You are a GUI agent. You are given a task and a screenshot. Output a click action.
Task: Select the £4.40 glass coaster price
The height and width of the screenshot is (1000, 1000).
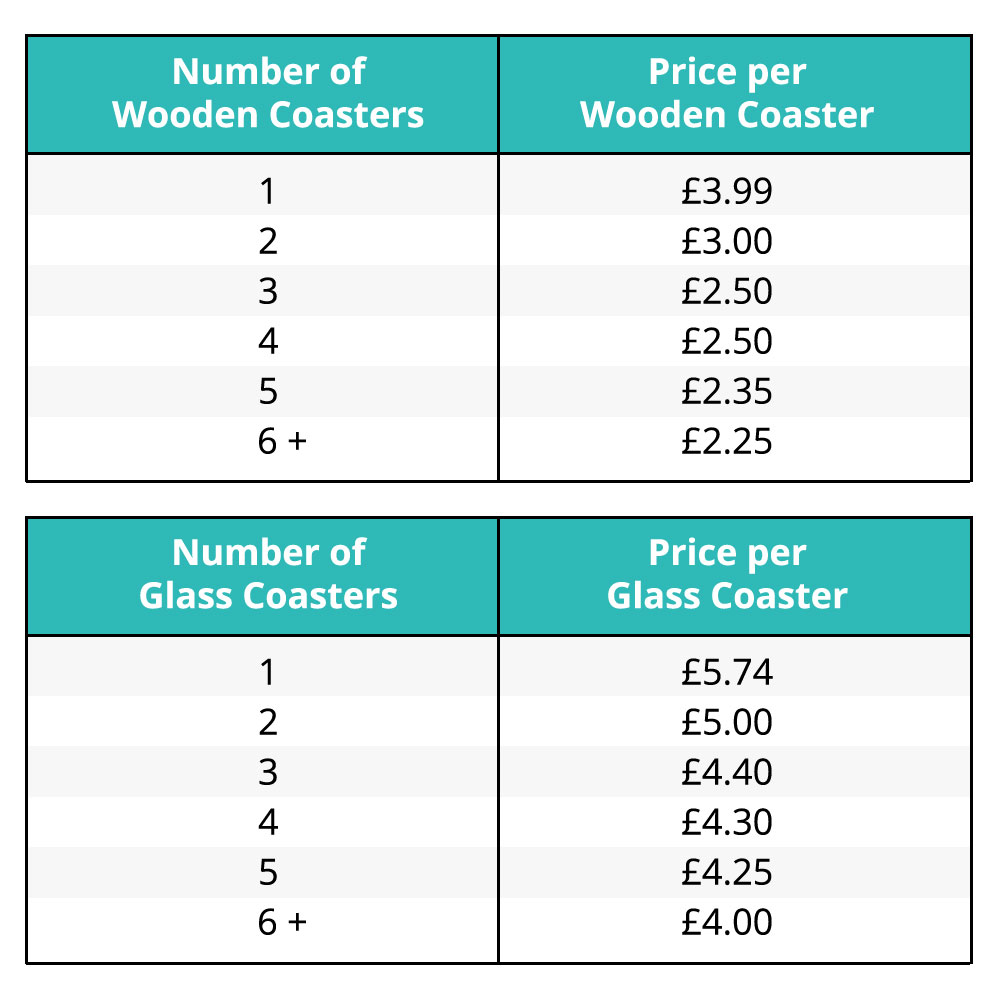(727, 772)
